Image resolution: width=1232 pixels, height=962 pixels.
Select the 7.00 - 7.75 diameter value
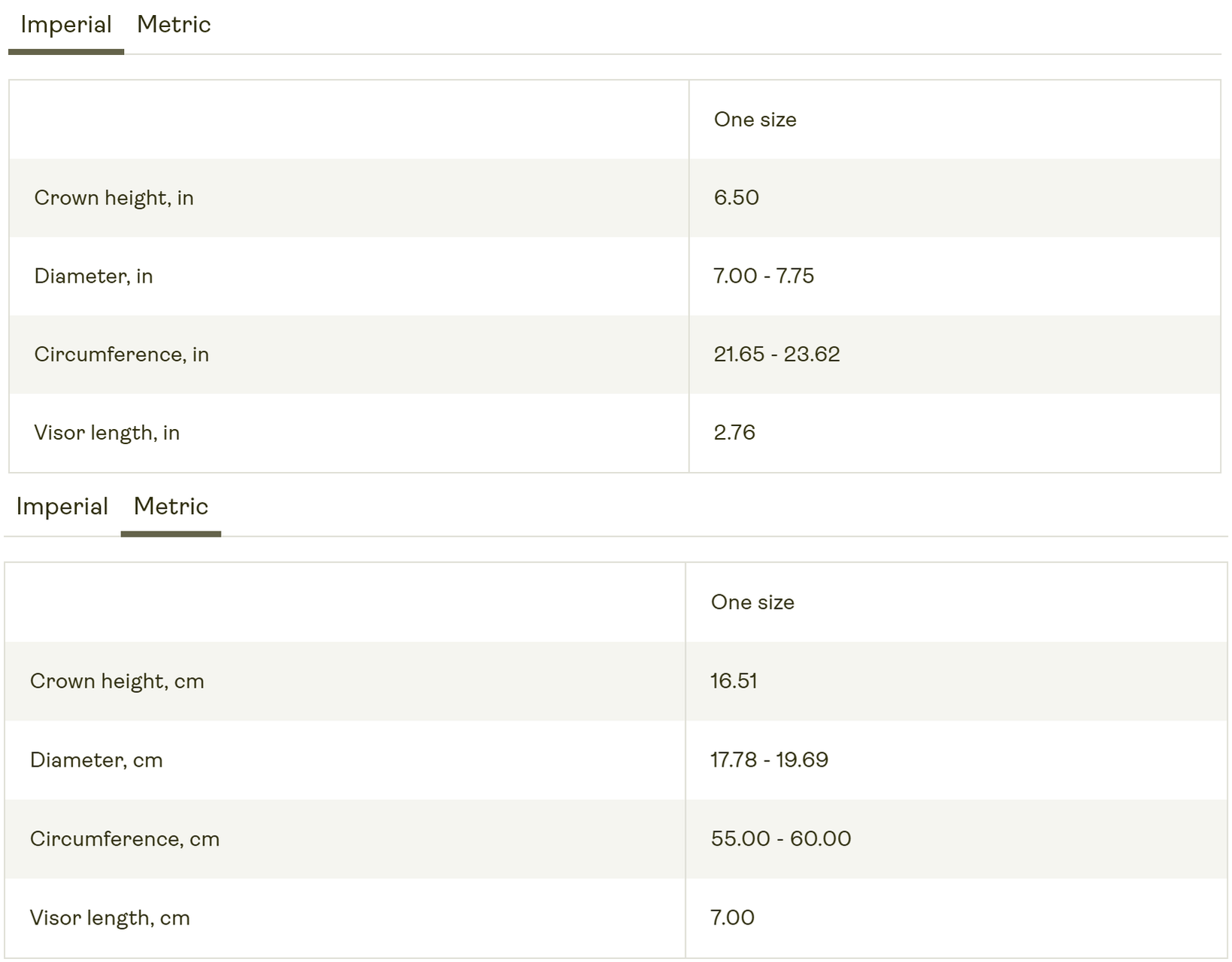tap(764, 276)
